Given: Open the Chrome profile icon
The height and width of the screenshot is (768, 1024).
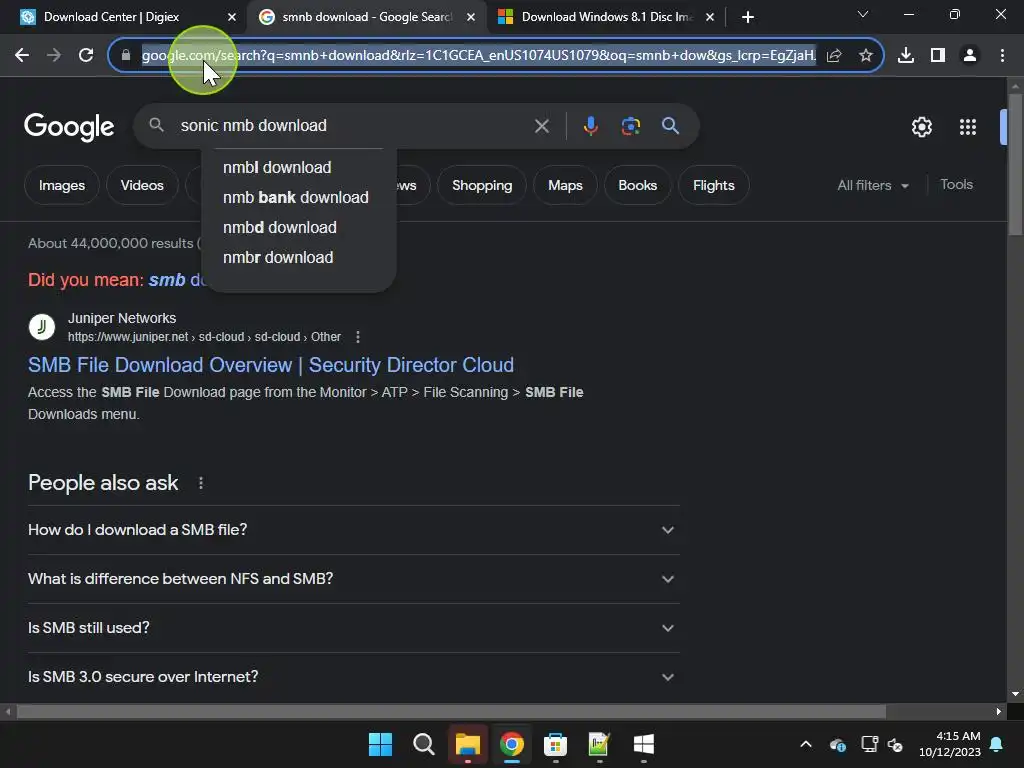Looking at the screenshot, I should (x=970, y=56).
